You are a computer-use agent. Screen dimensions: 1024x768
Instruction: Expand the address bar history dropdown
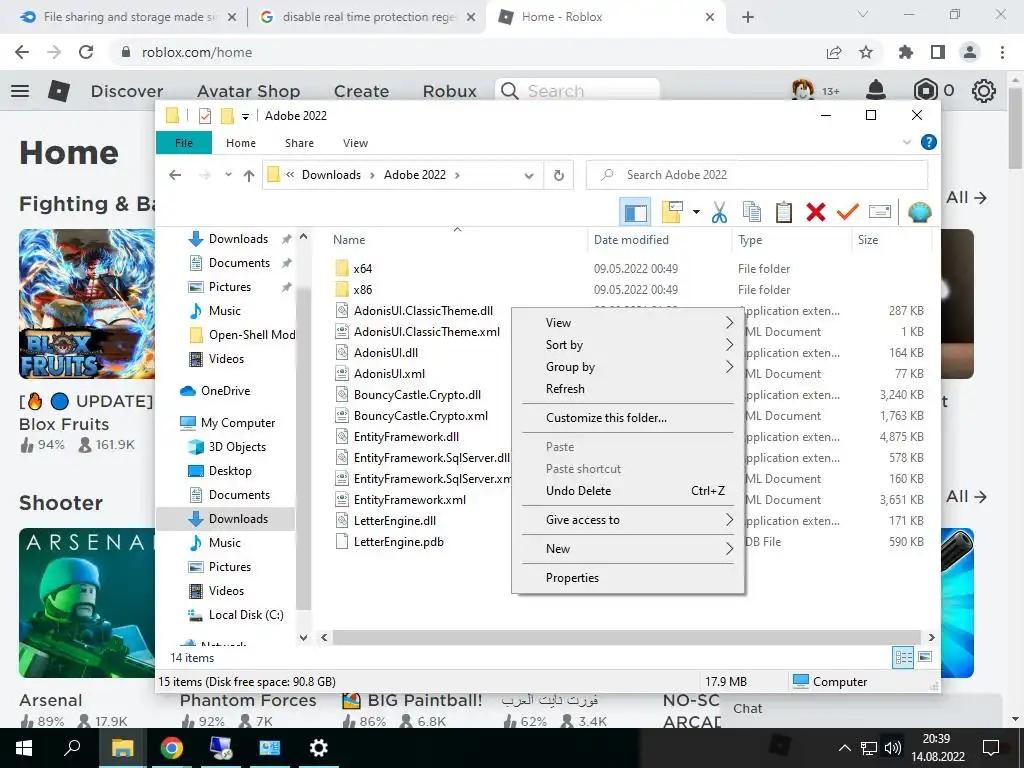coord(529,175)
